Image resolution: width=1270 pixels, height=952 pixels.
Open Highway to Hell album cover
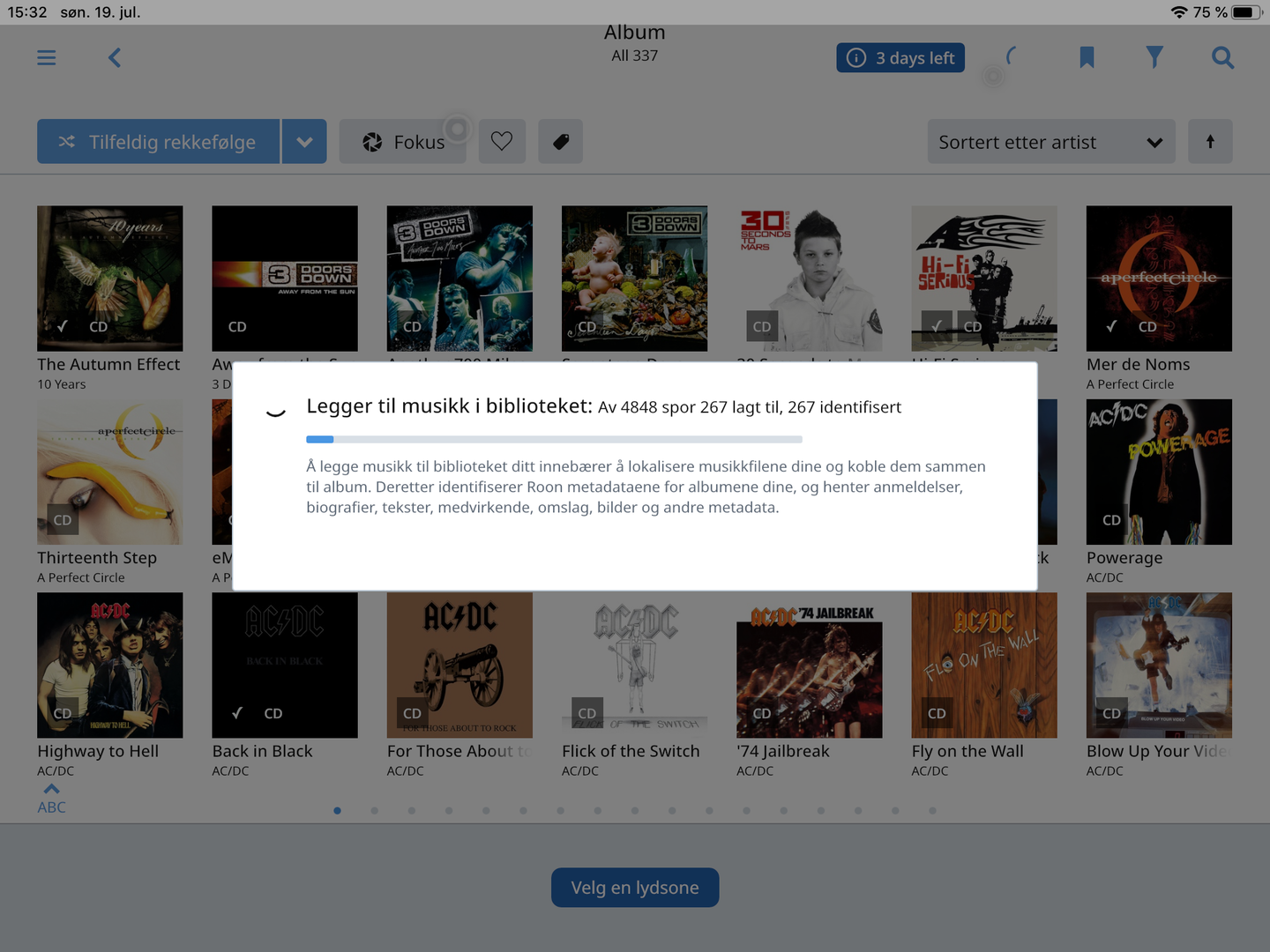tap(110, 666)
